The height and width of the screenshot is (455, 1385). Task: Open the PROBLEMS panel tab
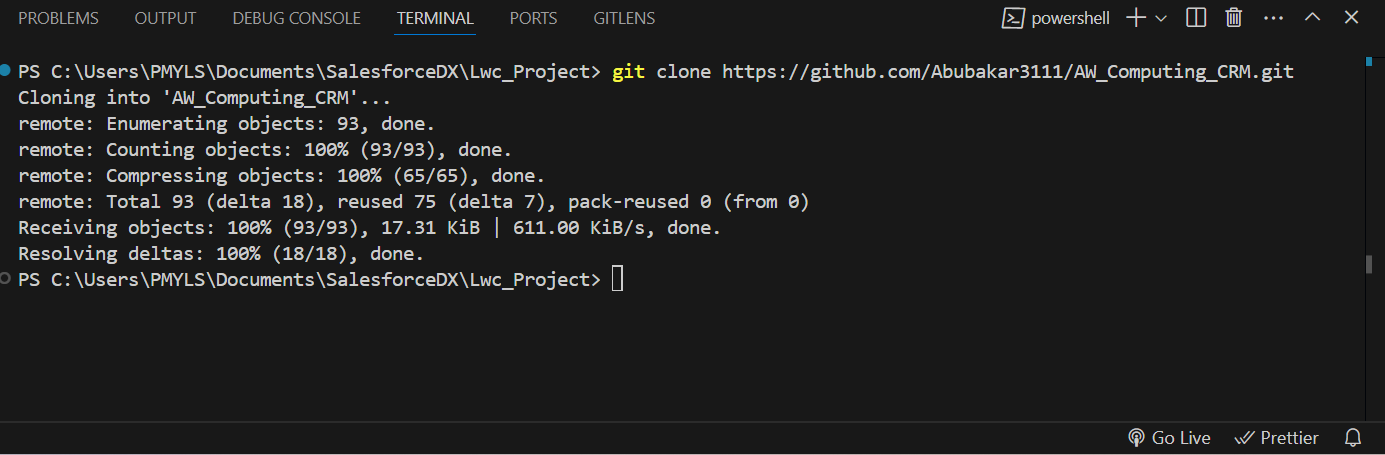point(59,18)
